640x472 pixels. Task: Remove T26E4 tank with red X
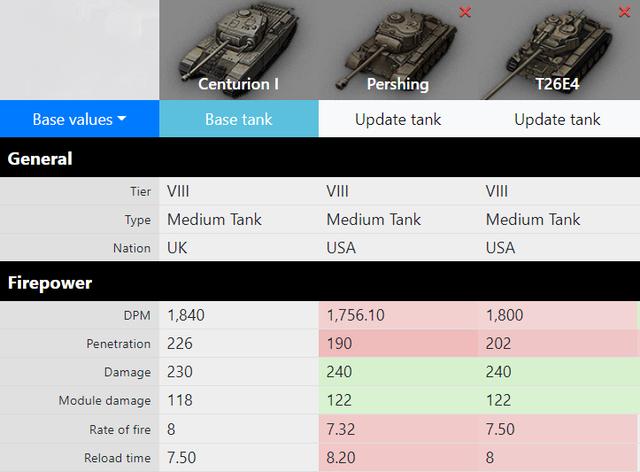click(x=624, y=12)
